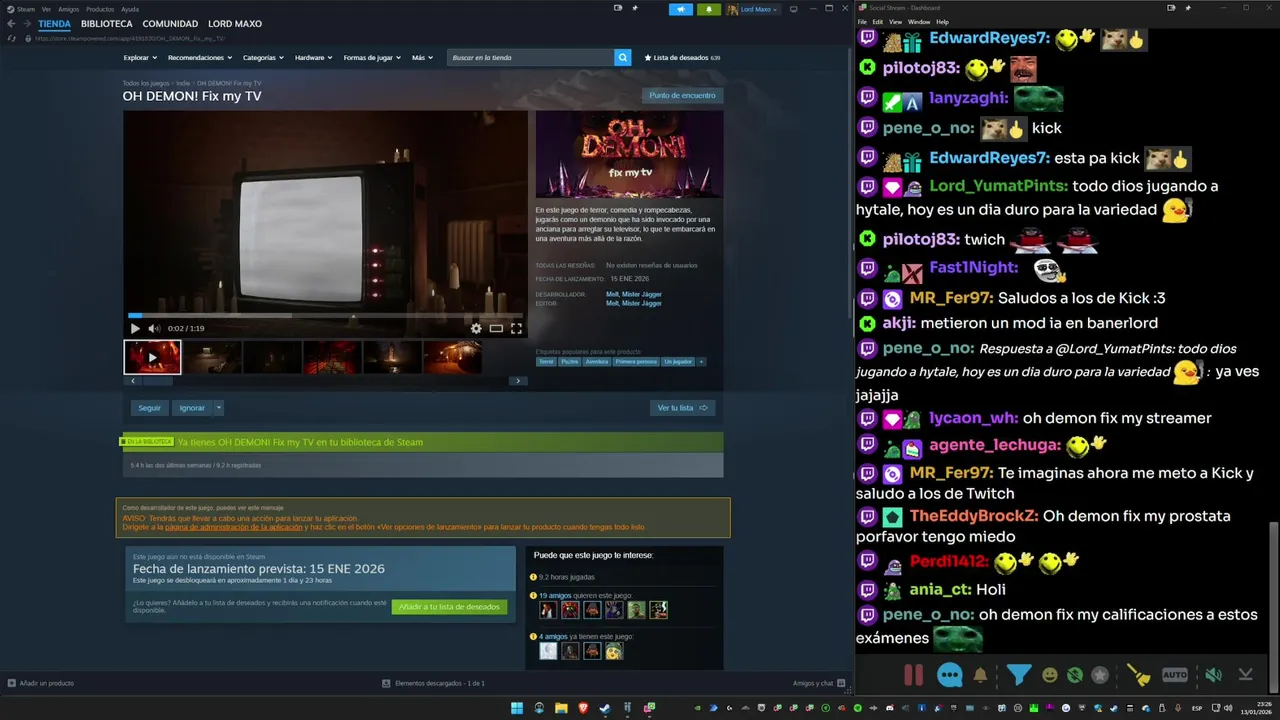Clear chat with the broom icon

(x=1139, y=675)
